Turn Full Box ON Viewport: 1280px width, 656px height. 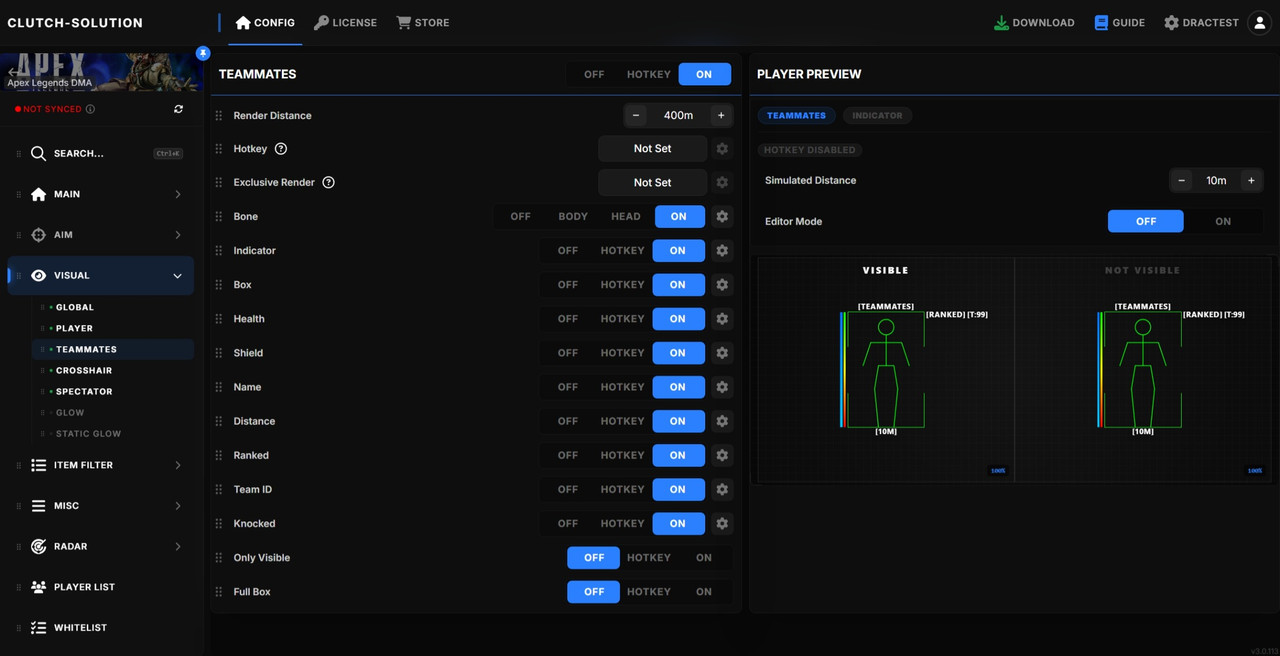click(x=704, y=592)
